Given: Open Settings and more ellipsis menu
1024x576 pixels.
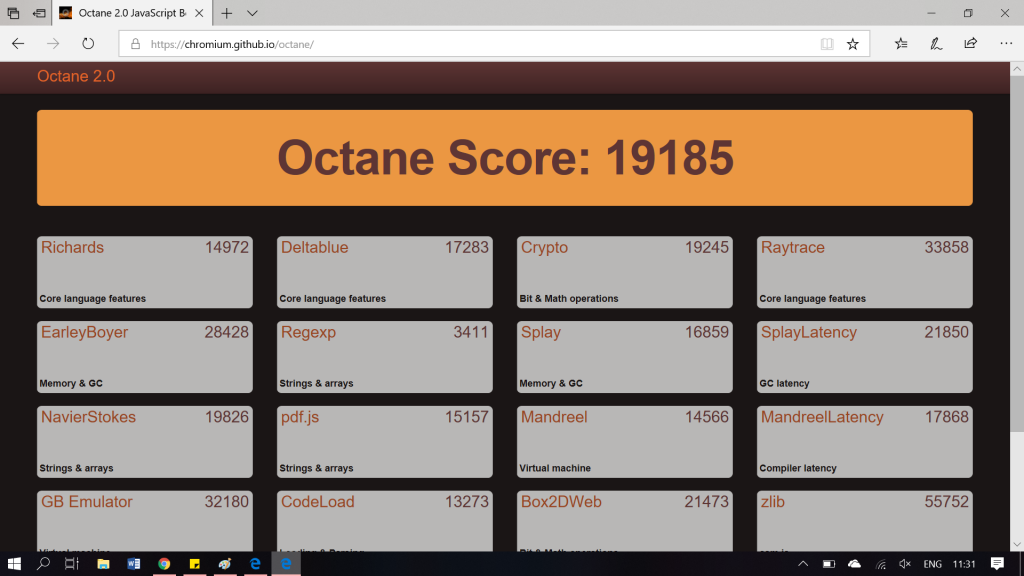Looking at the screenshot, I should click(1005, 44).
